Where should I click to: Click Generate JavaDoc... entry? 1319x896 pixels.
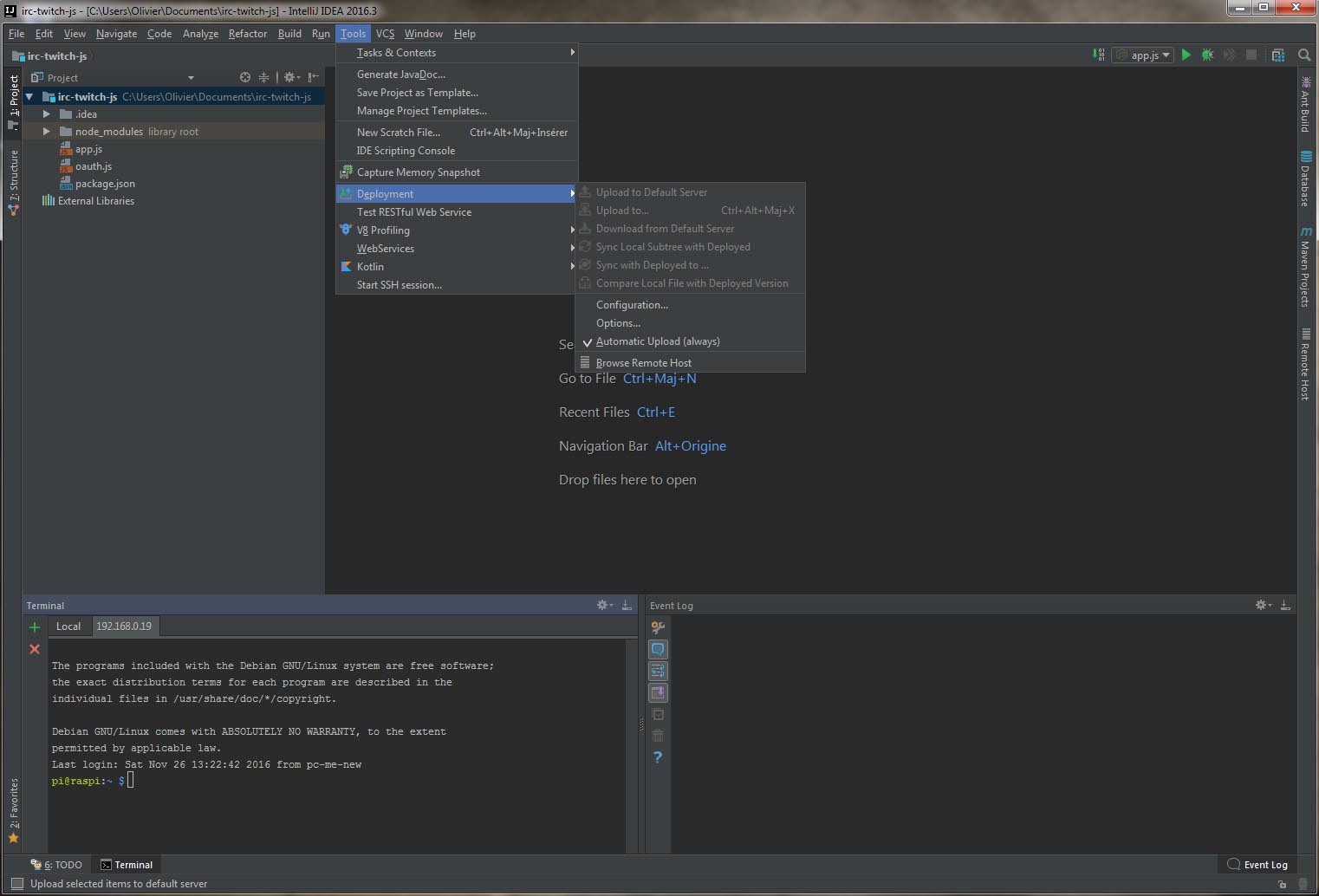457,75
